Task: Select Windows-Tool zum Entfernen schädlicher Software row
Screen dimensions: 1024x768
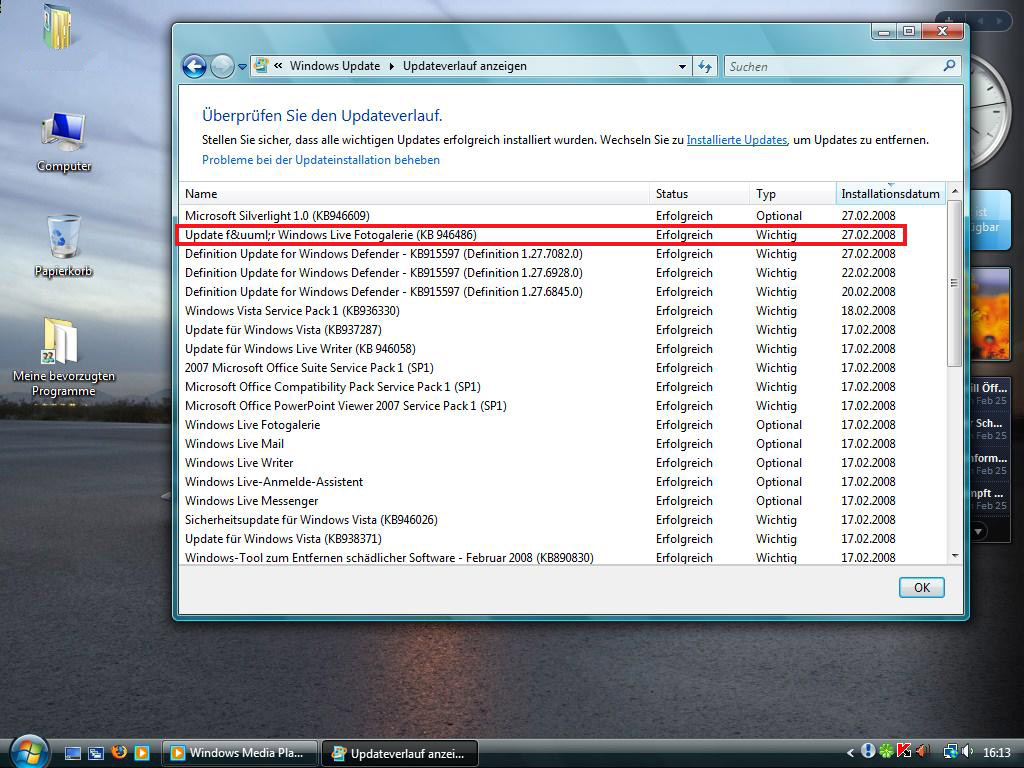Action: 562,557
